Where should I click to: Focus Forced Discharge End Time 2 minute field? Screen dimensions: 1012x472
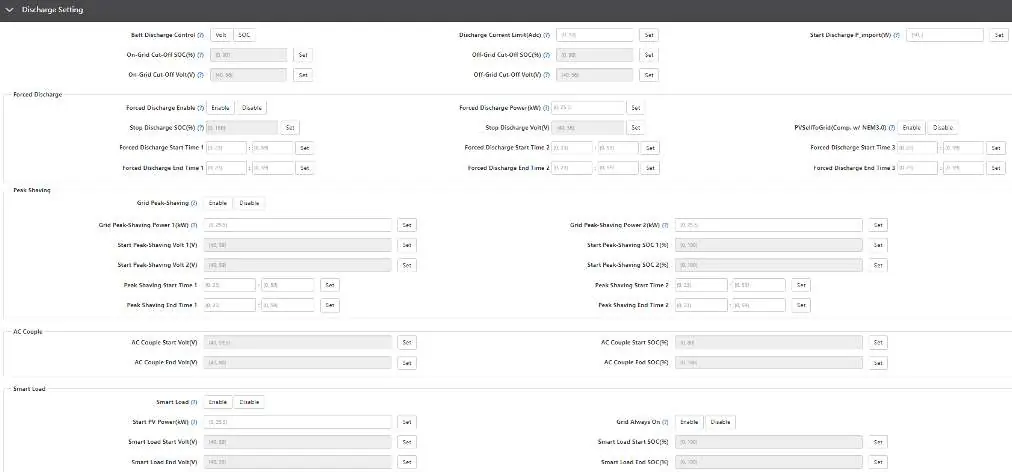(x=618, y=168)
